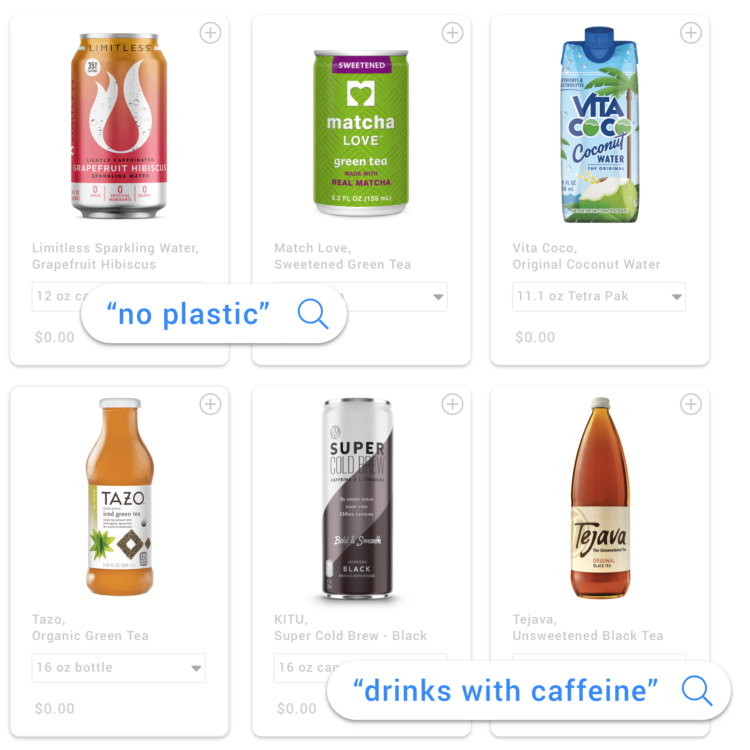Click the "no plastic" search query text
Viewport: 750px width, 750px height.
[188, 314]
